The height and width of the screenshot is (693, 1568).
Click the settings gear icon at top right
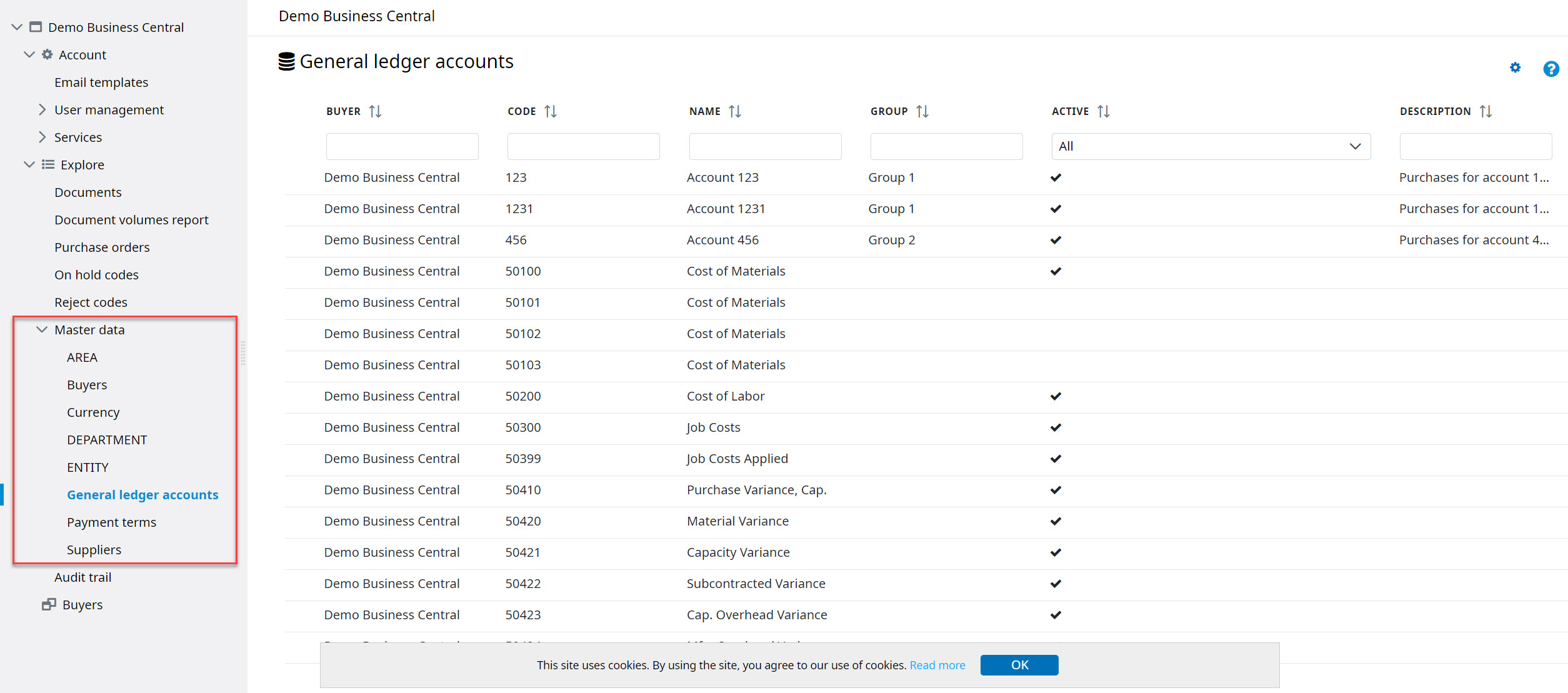[x=1515, y=67]
